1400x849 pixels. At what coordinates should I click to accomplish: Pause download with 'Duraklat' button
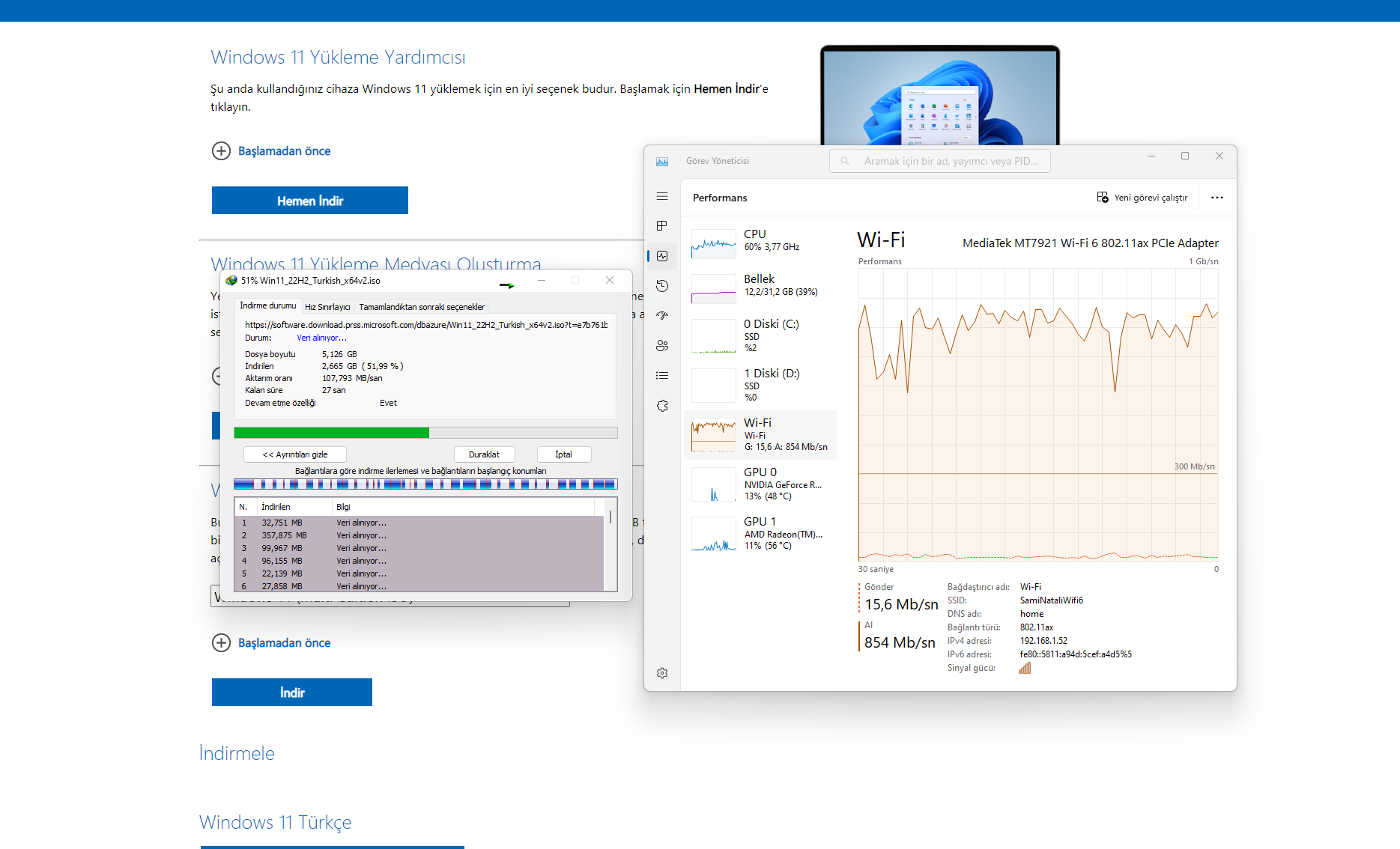484,454
